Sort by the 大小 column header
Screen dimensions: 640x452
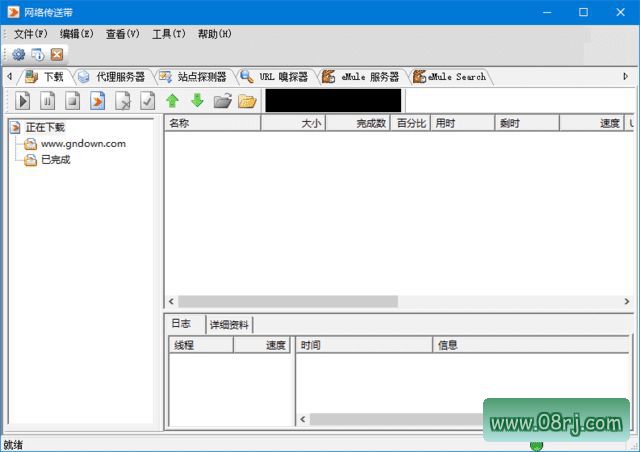pos(293,123)
